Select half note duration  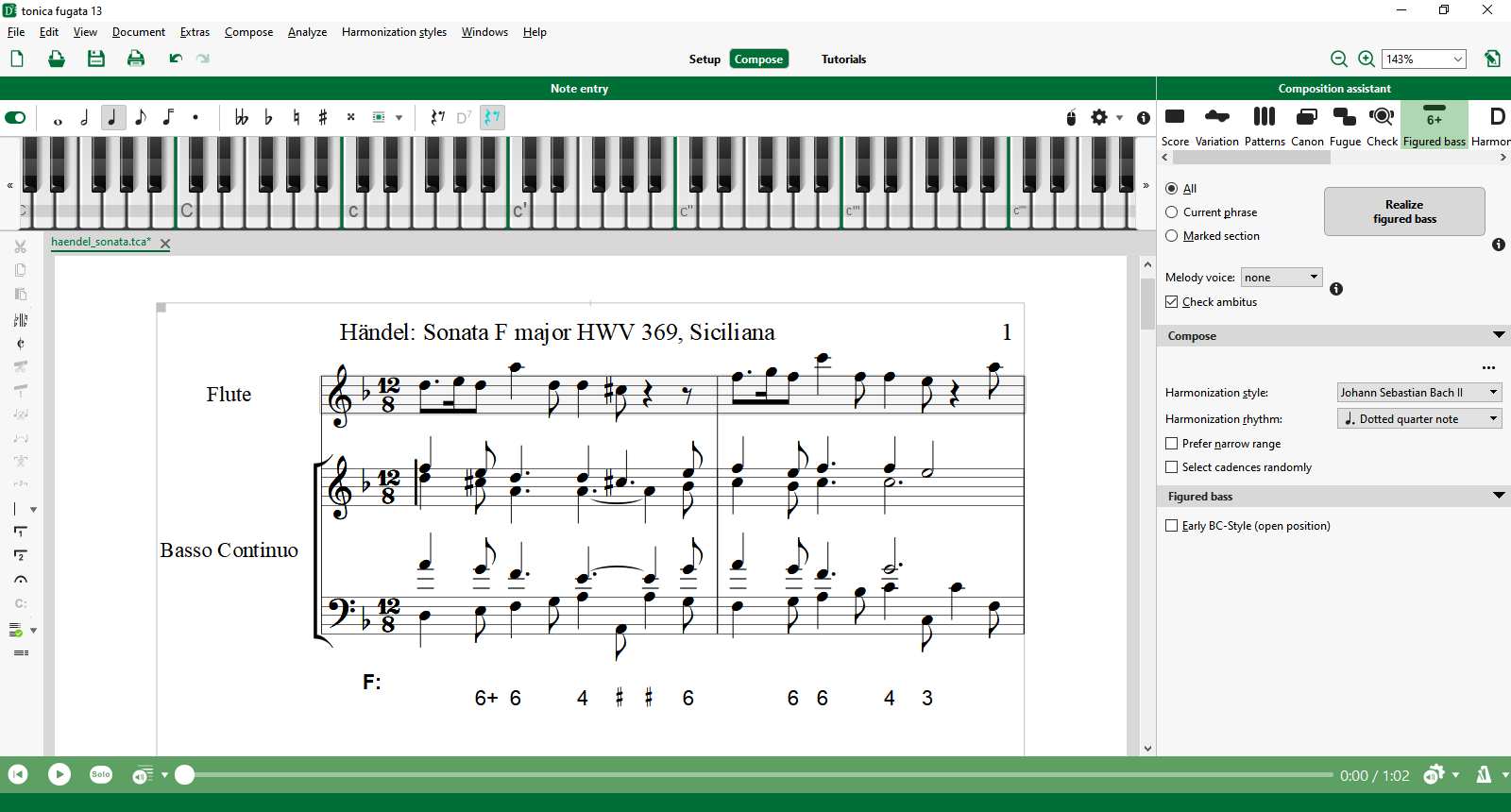tap(85, 118)
